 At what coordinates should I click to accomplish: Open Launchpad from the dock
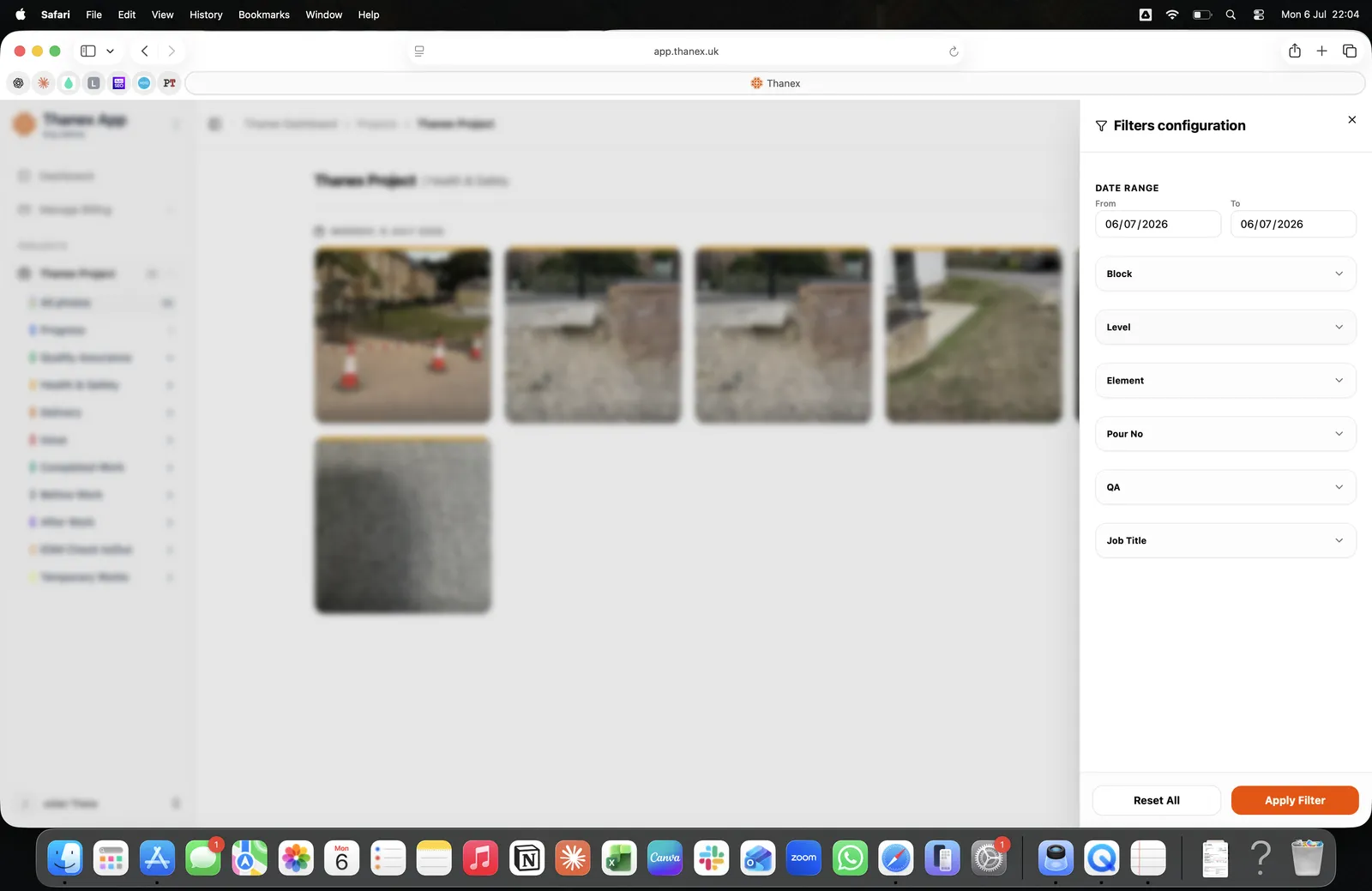coord(111,858)
